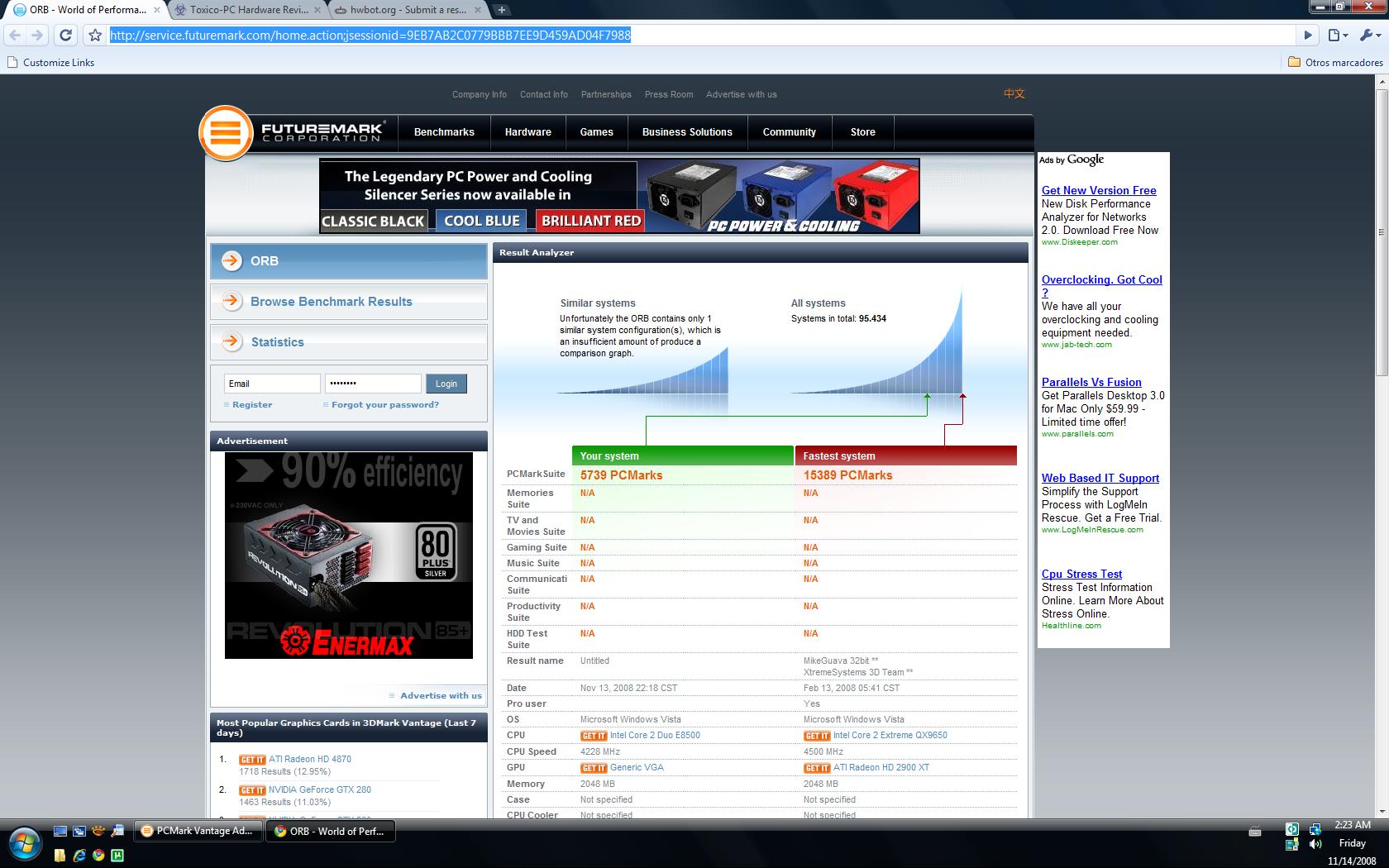Viewport: 1389px width, 868px height.
Task: Open the Press Room link
Action: [x=669, y=94]
